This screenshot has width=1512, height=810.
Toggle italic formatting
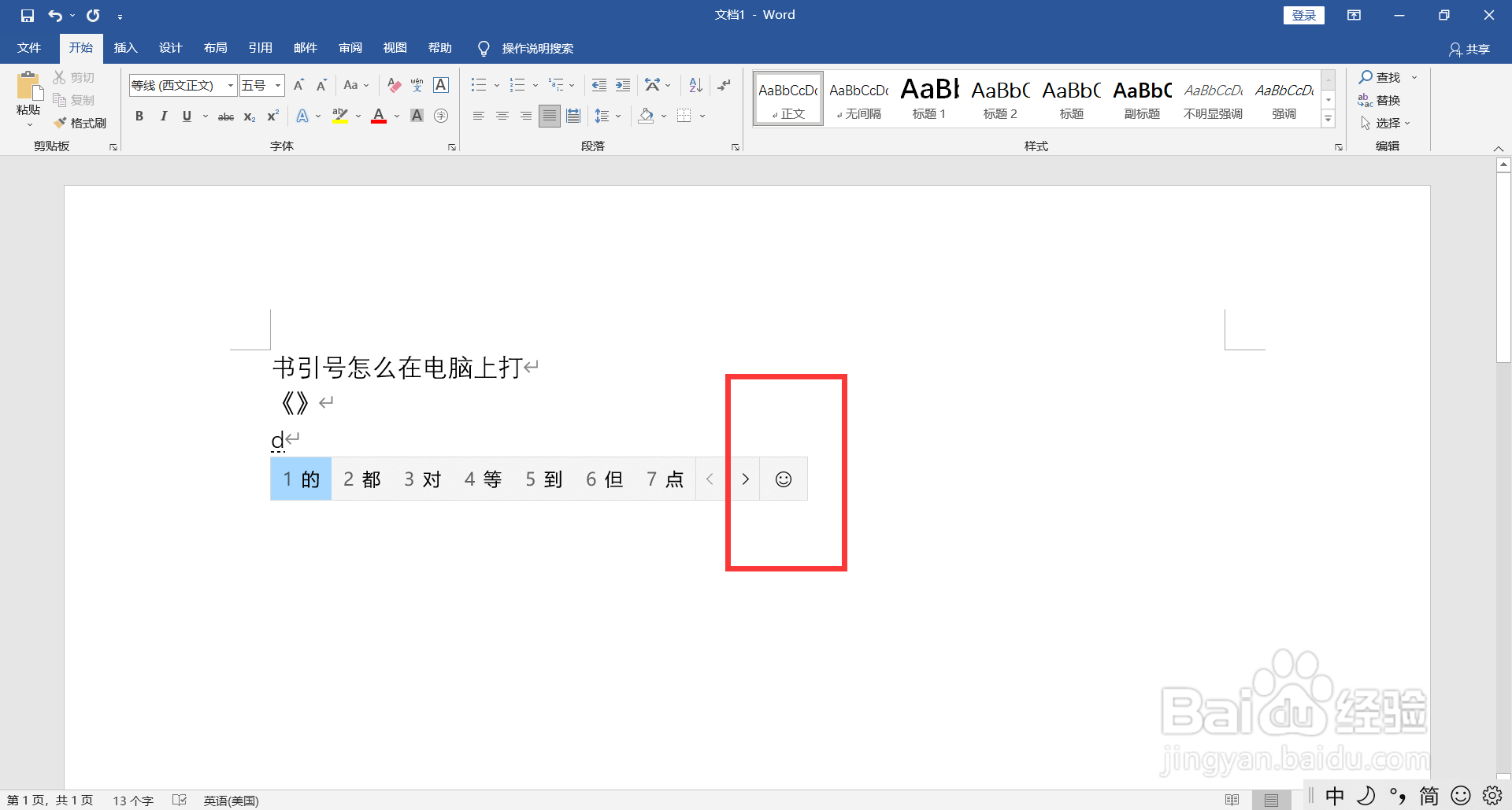(x=163, y=117)
